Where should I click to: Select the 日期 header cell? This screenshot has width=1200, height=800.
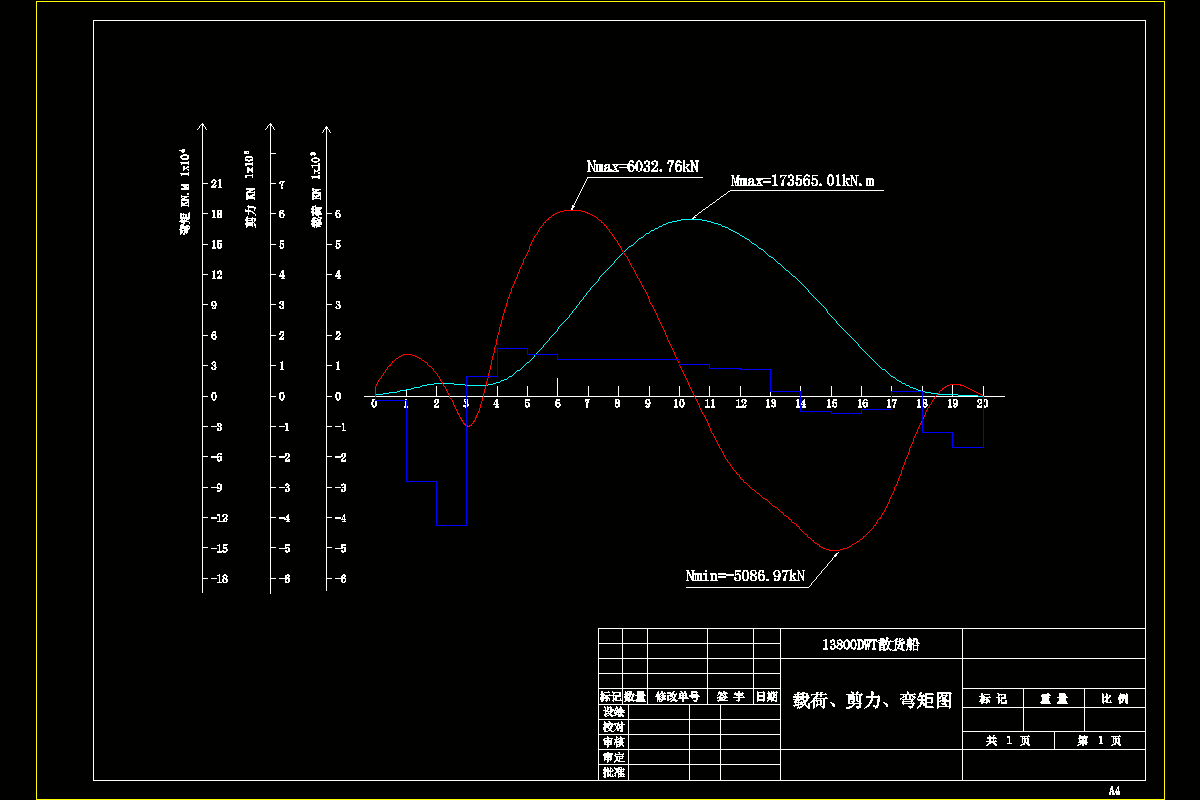coord(767,697)
